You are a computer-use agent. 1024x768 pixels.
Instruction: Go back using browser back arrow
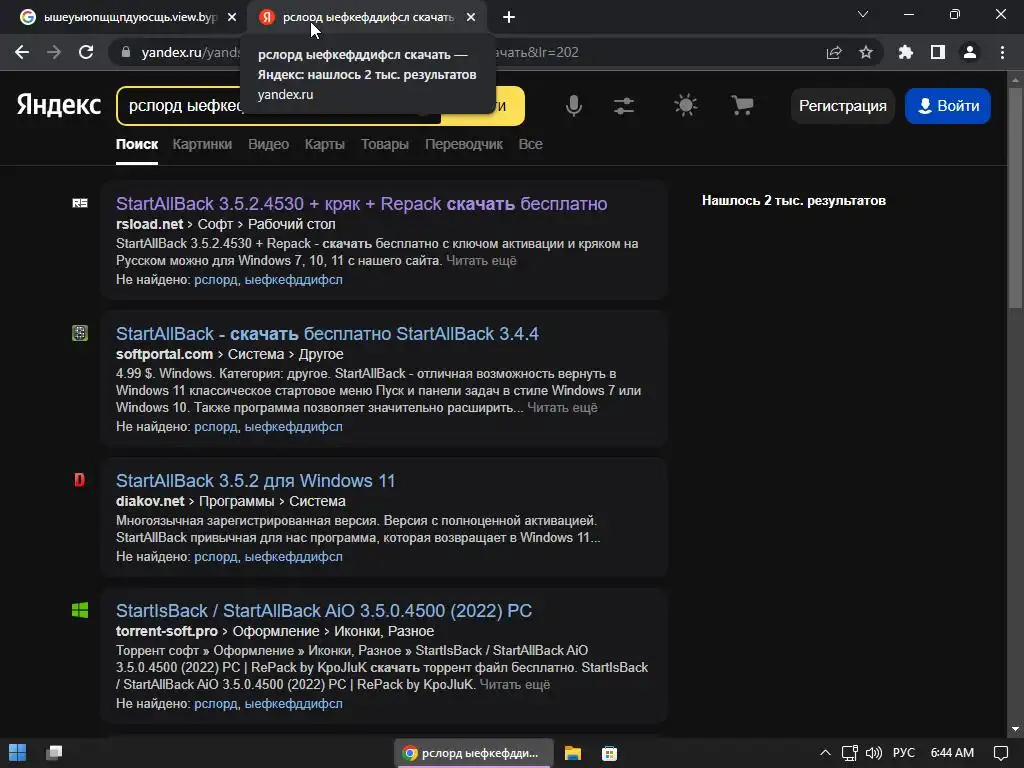pos(22,52)
